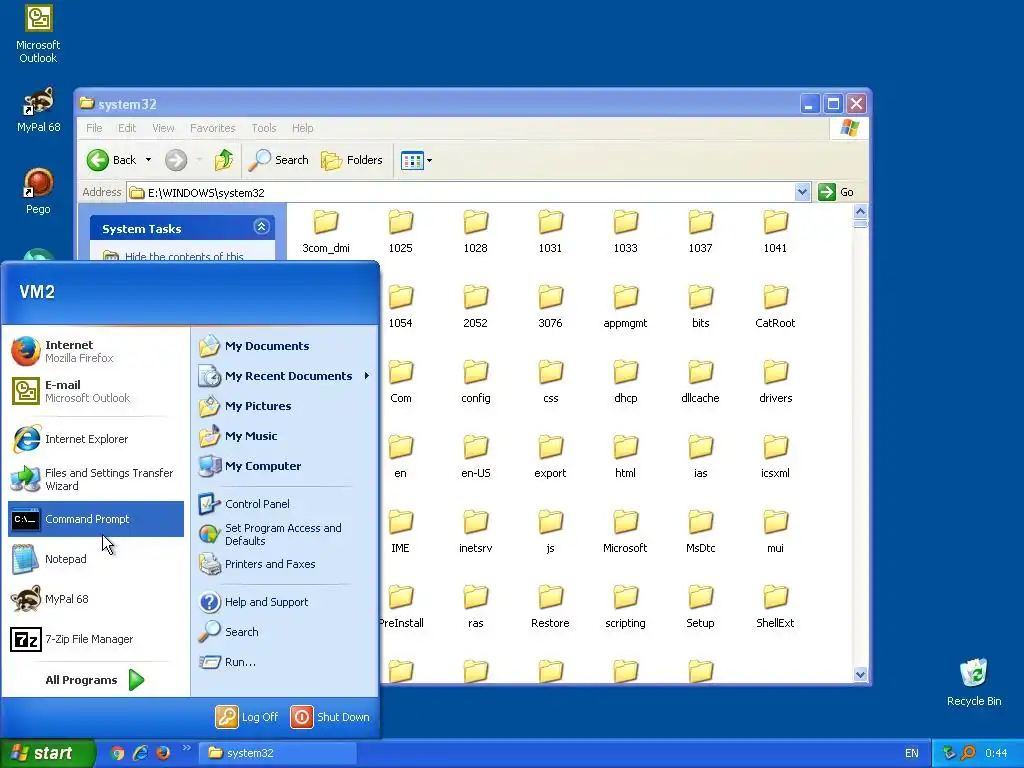
Task: Launch MyPal 68 from Start menu
Action: pos(95,599)
